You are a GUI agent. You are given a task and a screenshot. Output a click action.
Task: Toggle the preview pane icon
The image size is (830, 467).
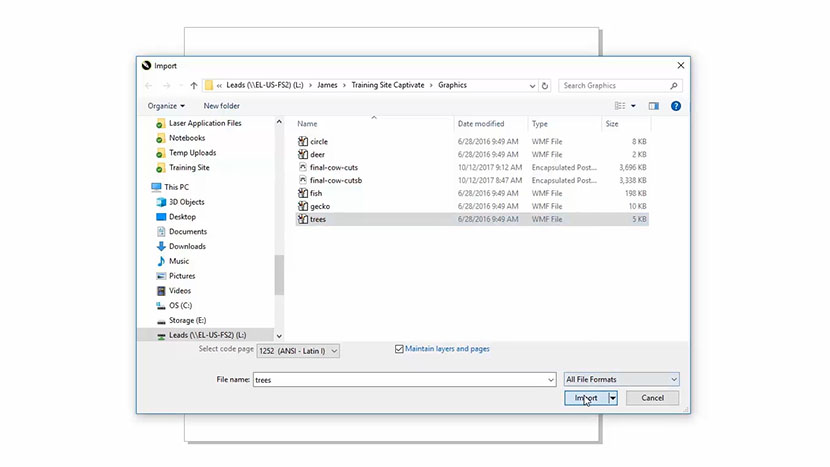tap(653, 106)
